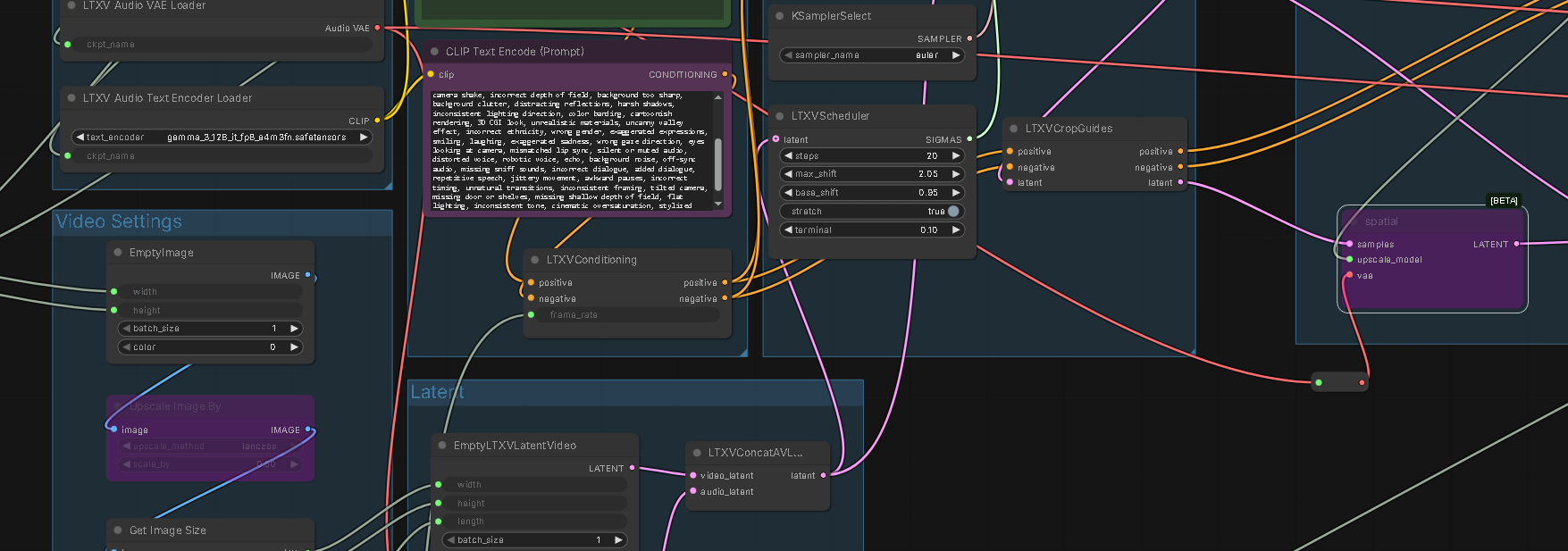This screenshot has height=551, width=1568.
Task: Click the upscale_model input socket on spatial node
Action: point(1349,259)
